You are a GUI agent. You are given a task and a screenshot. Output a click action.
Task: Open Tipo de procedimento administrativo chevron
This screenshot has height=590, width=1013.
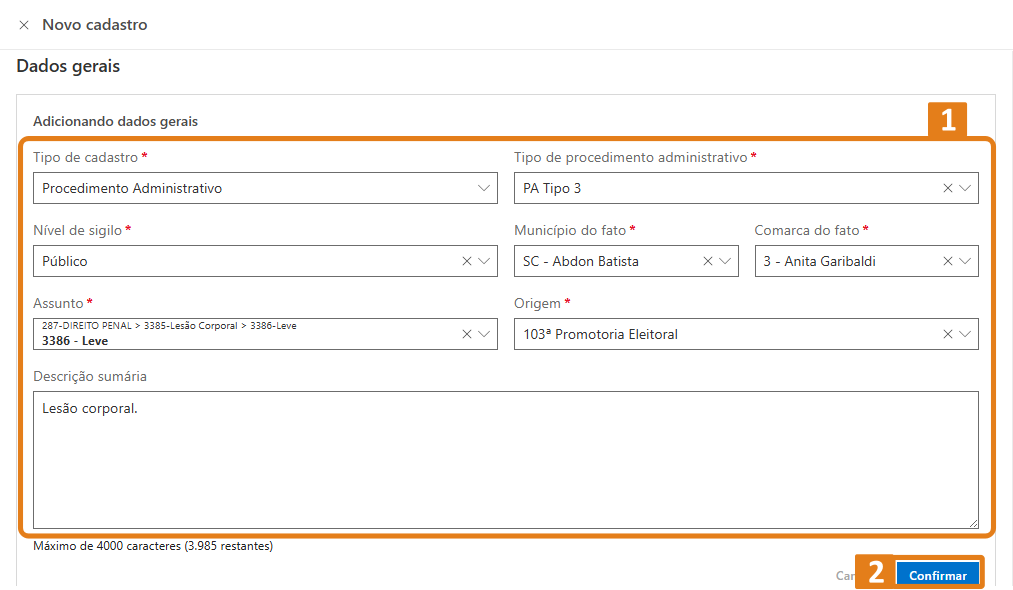pyautogui.click(x=965, y=188)
